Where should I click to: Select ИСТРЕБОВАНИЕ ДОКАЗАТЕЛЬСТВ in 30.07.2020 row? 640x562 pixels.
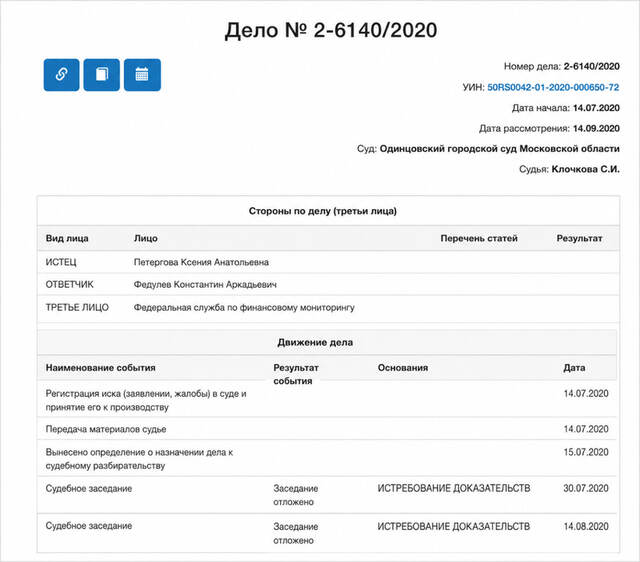click(453, 488)
